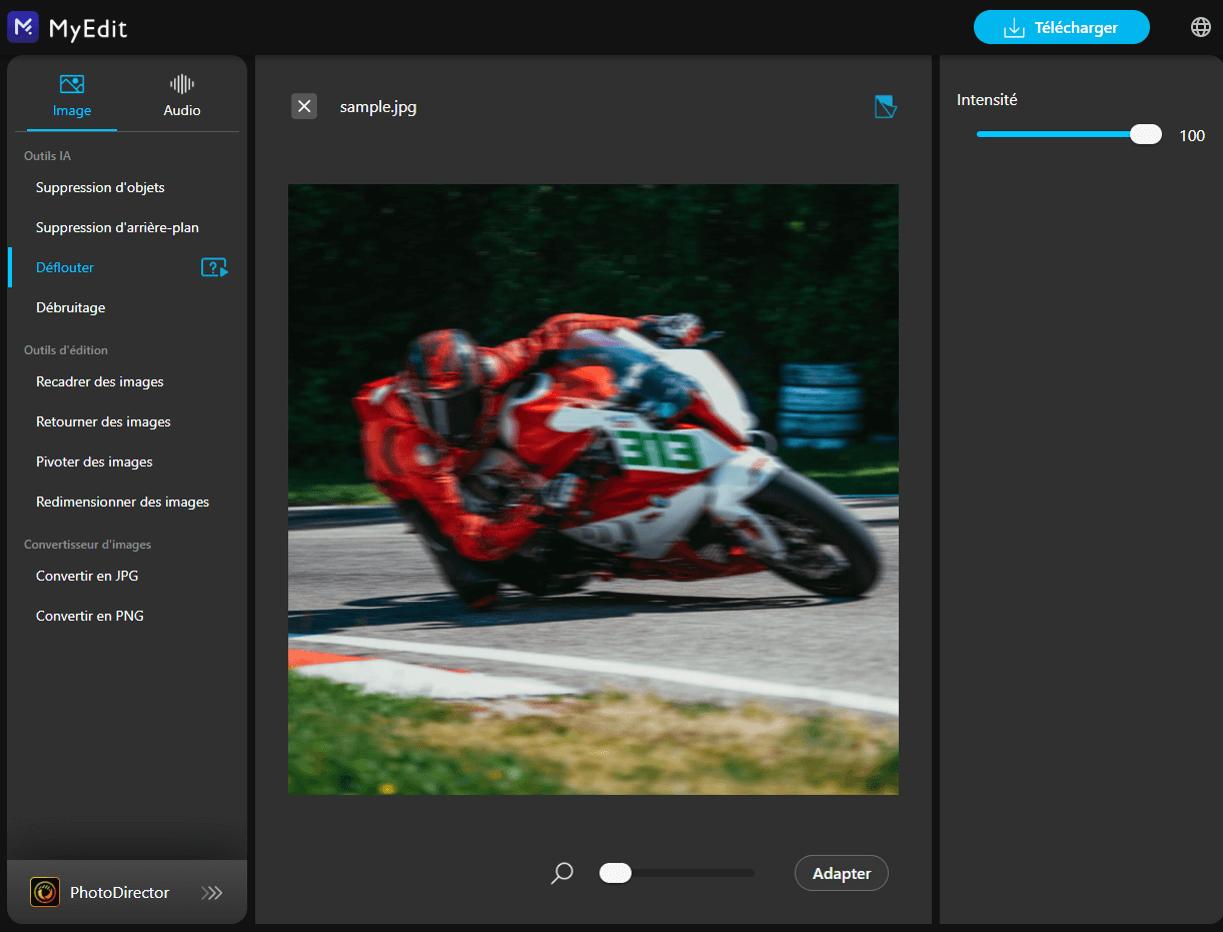The image size is (1223, 932).
Task: Click the magnifier zoom icon below the image
Action: coord(561,873)
